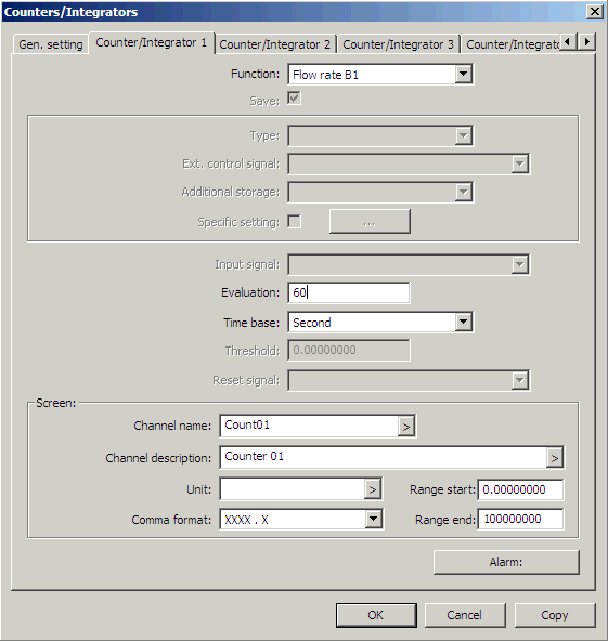Viewport: 608px width, 641px height.
Task: Open the Counter/Integrator 3 tab
Action: pos(398,45)
